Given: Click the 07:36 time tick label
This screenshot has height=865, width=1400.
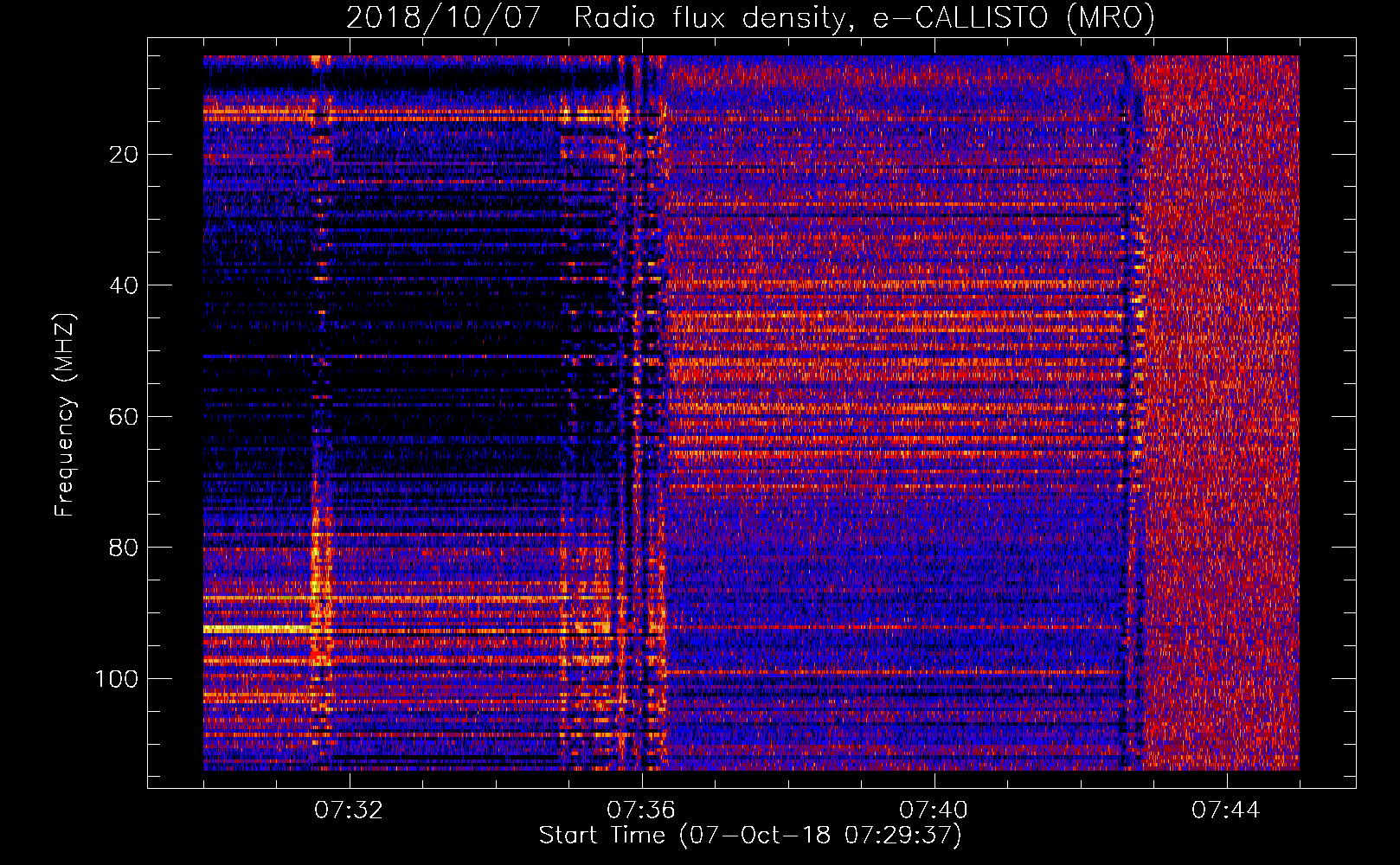Looking at the screenshot, I should (641, 811).
